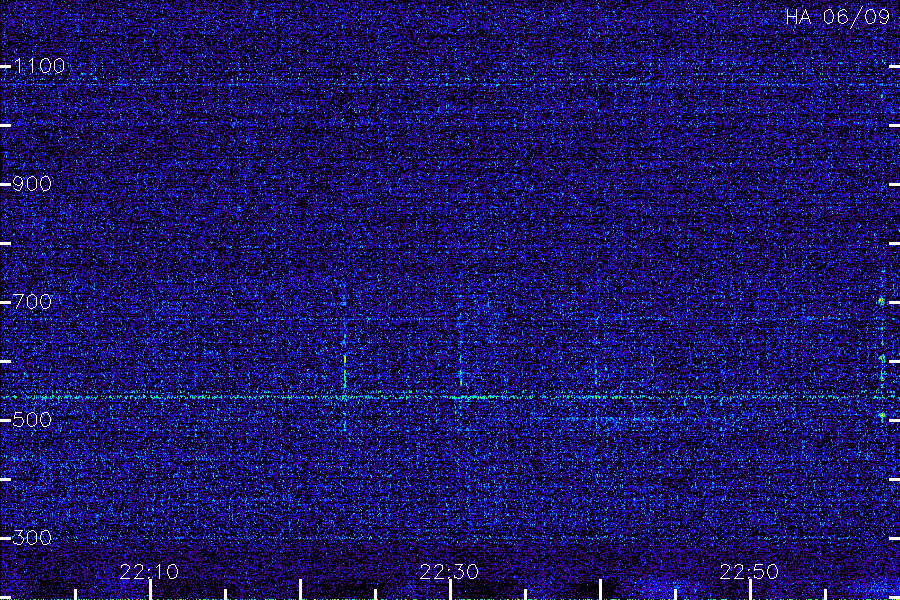Click the 300 frequency axis label
The height and width of the screenshot is (600, 900).
pyautogui.click(x=32, y=538)
